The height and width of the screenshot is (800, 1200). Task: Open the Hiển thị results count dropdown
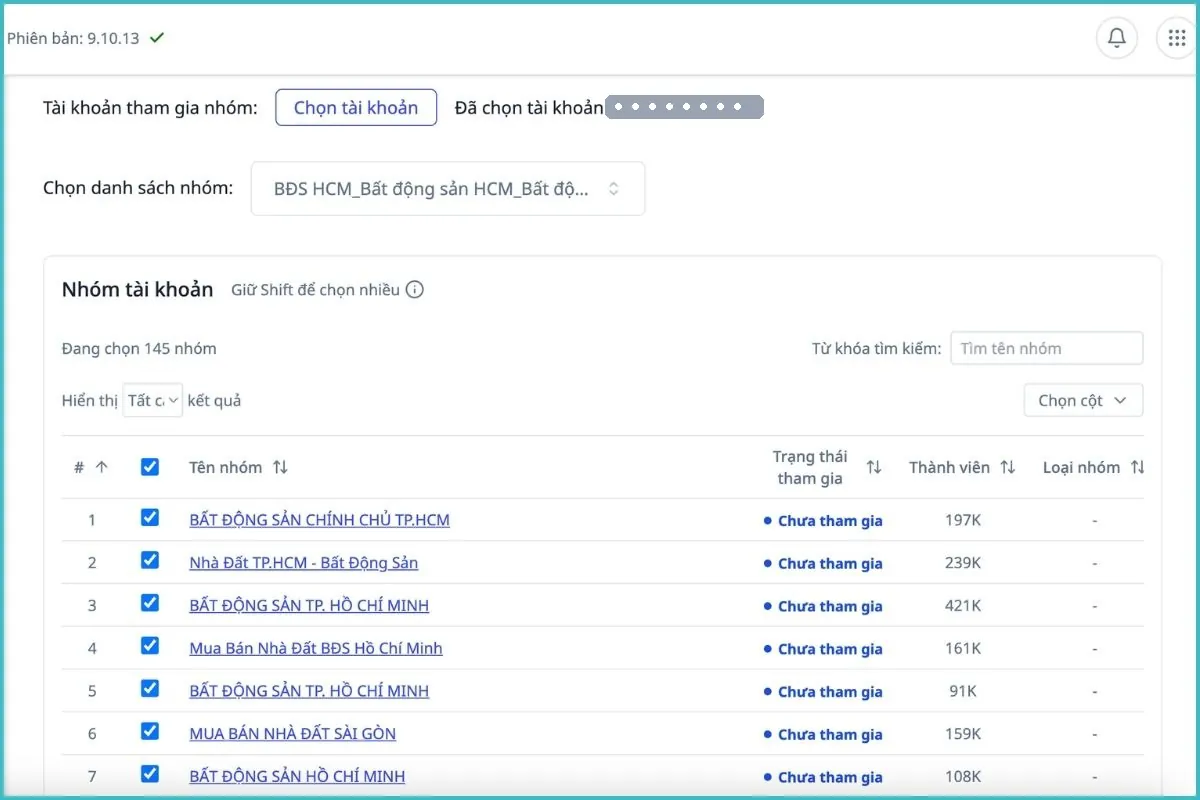click(152, 400)
